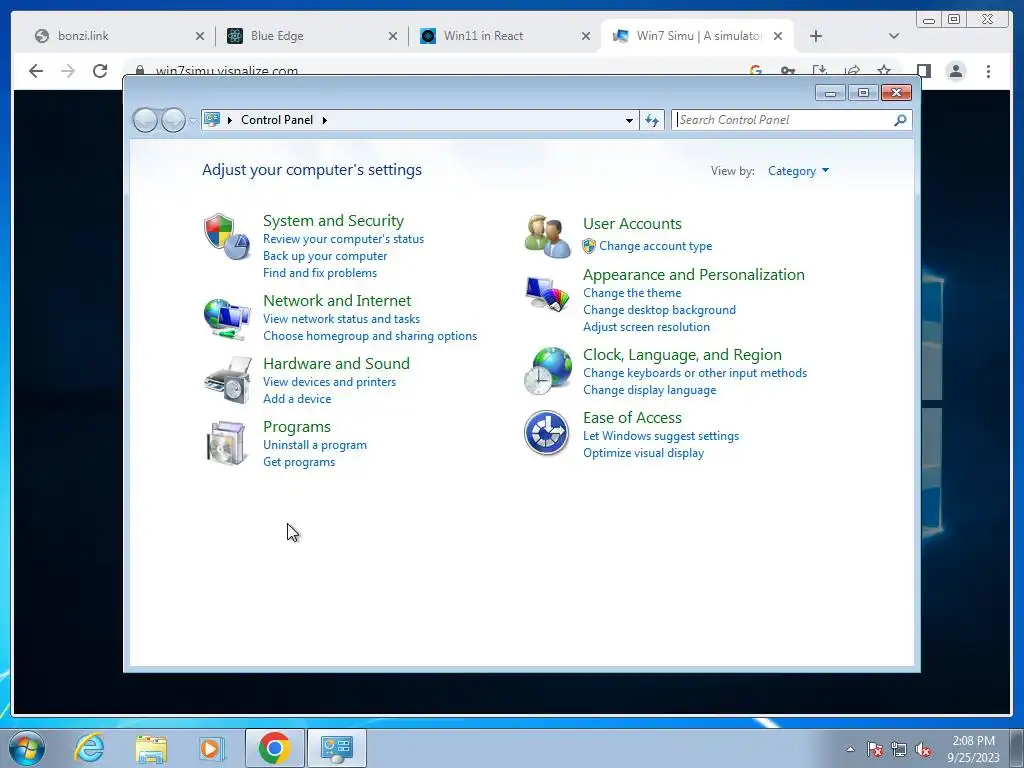Open Change desktop background
Image resolution: width=1024 pixels, height=768 pixels.
click(659, 310)
